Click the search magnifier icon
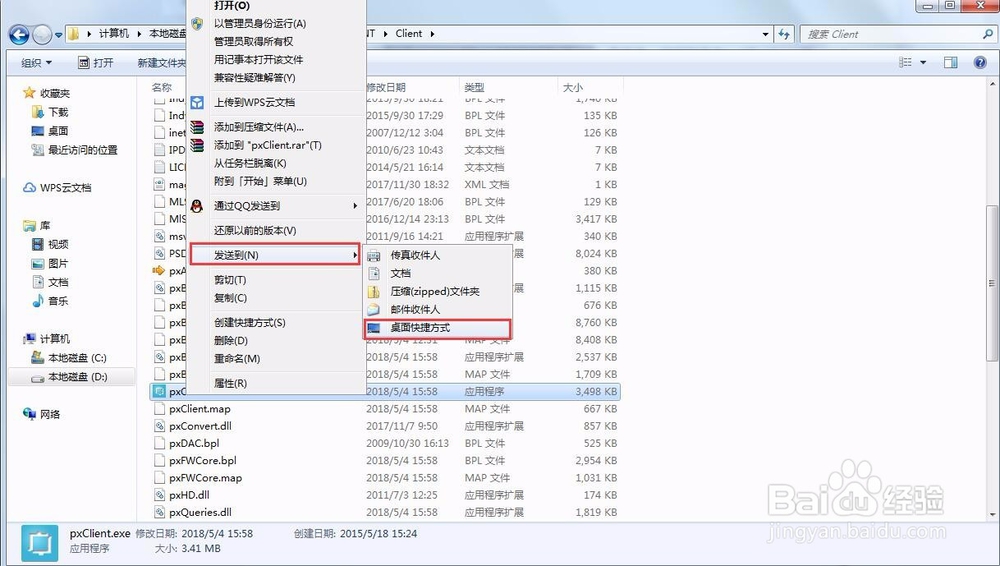This screenshot has height=566, width=1000. (987, 34)
